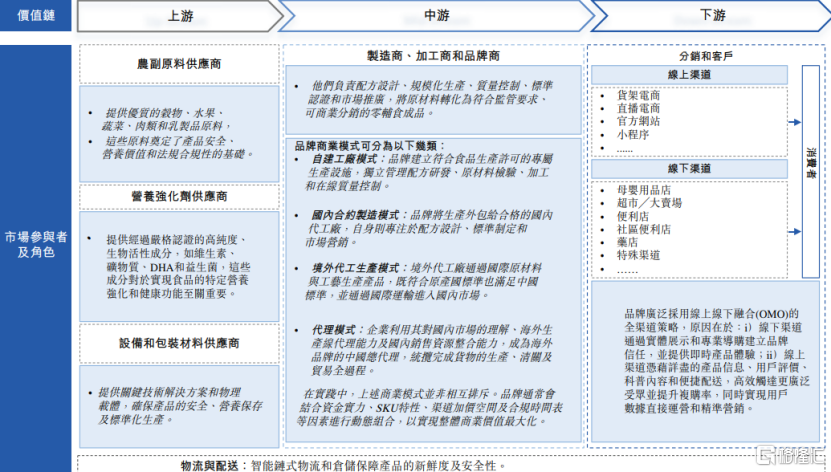The width and height of the screenshot is (831, 472).
Task: Open the 農副原料供應商 heading
Action: pyautogui.click(x=179, y=64)
